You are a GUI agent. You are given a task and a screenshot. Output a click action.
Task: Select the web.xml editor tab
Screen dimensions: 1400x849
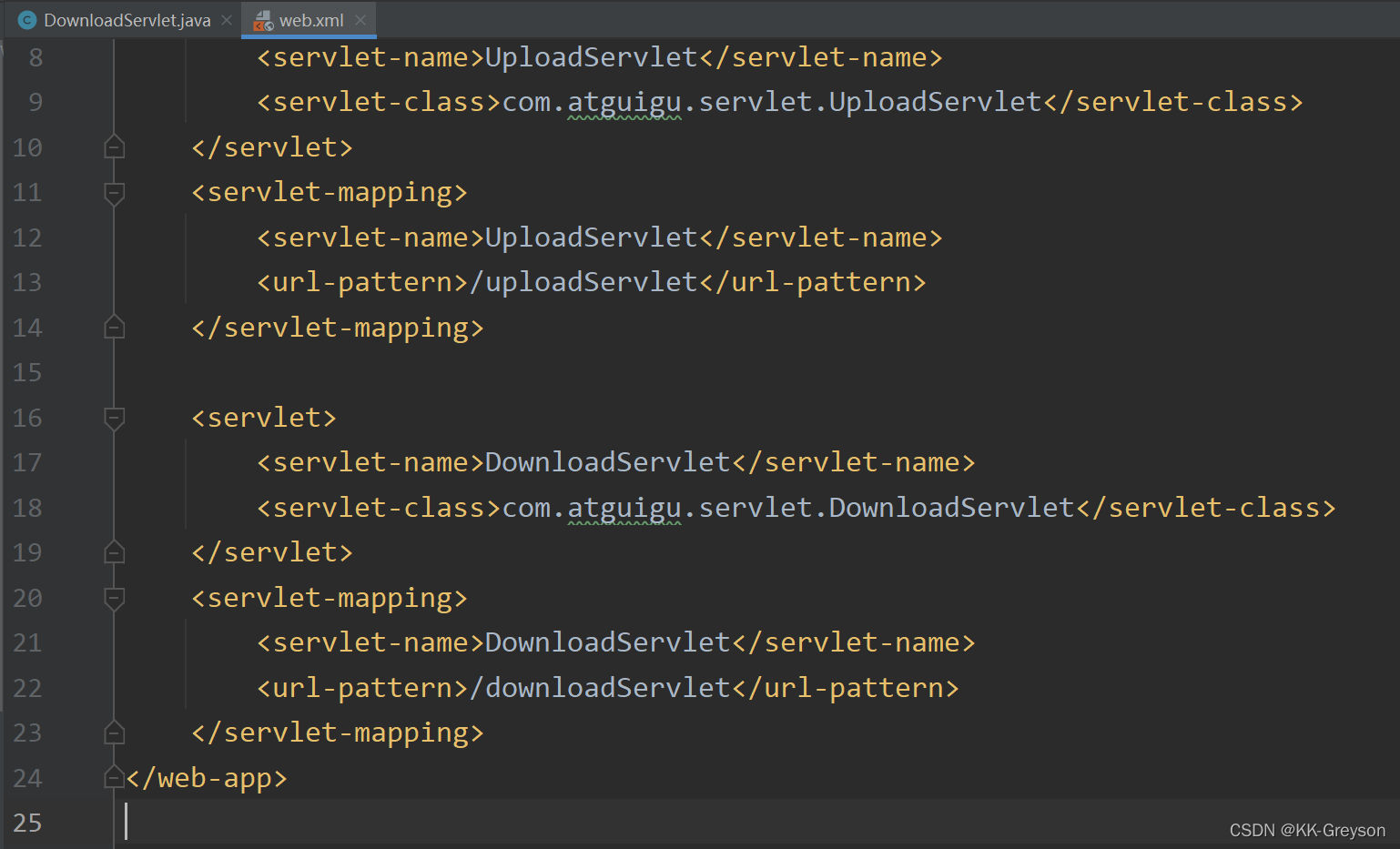[x=310, y=20]
